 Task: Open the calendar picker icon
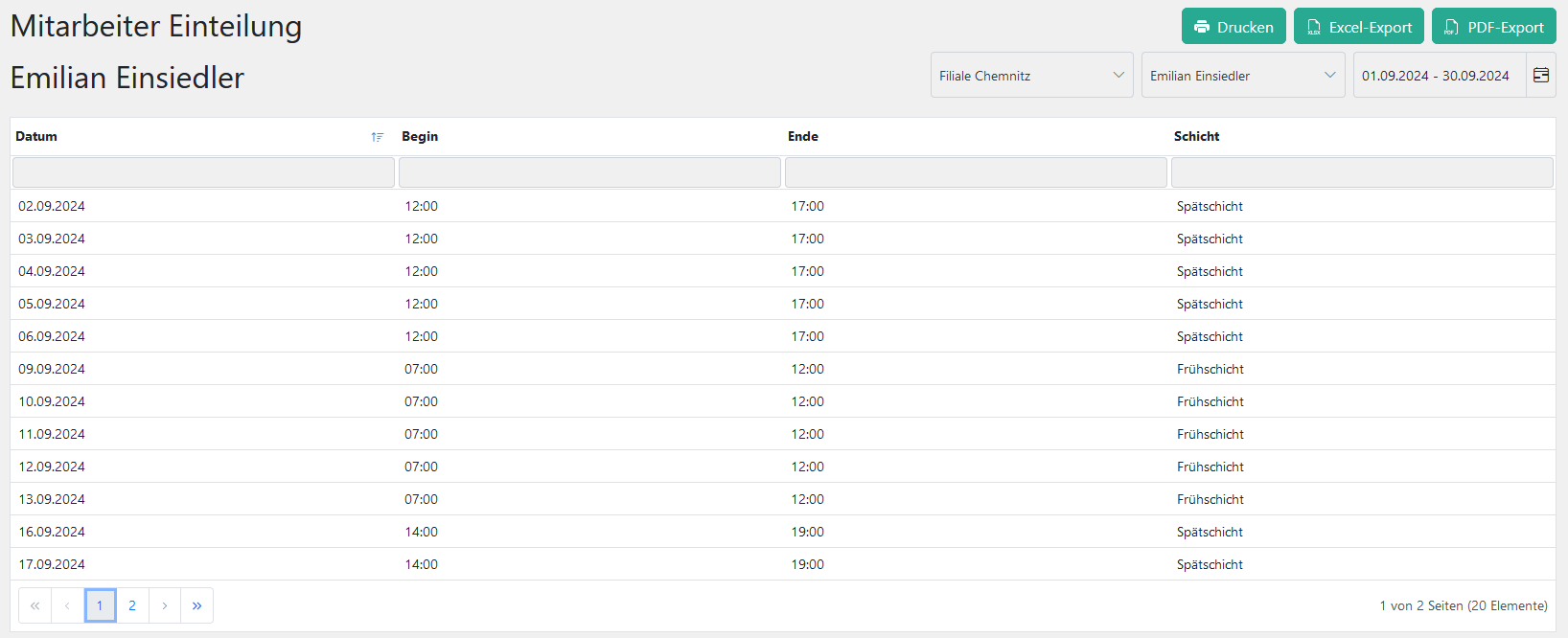pyautogui.click(x=1541, y=75)
